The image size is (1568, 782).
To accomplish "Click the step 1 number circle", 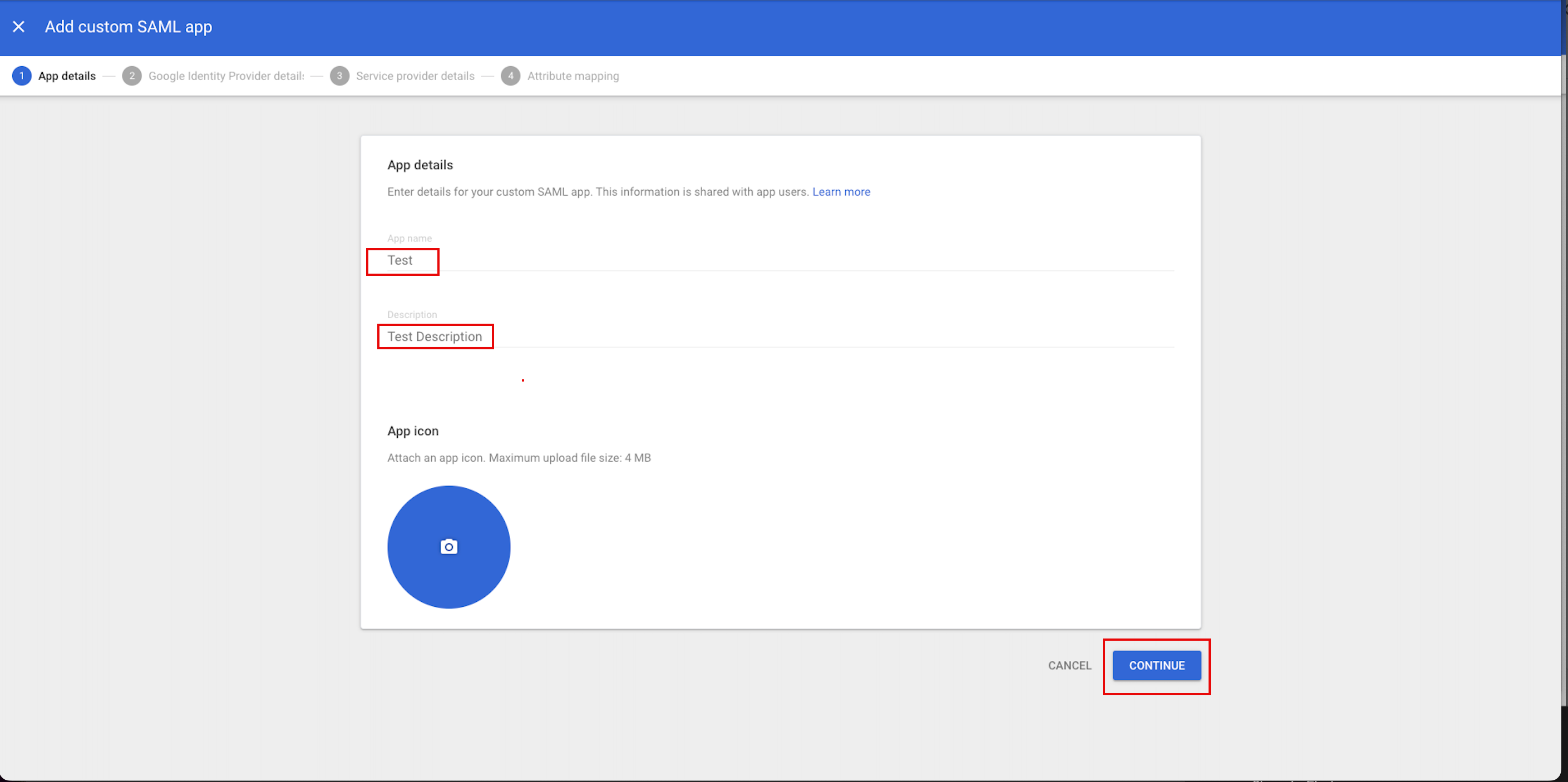I will click(x=22, y=76).
